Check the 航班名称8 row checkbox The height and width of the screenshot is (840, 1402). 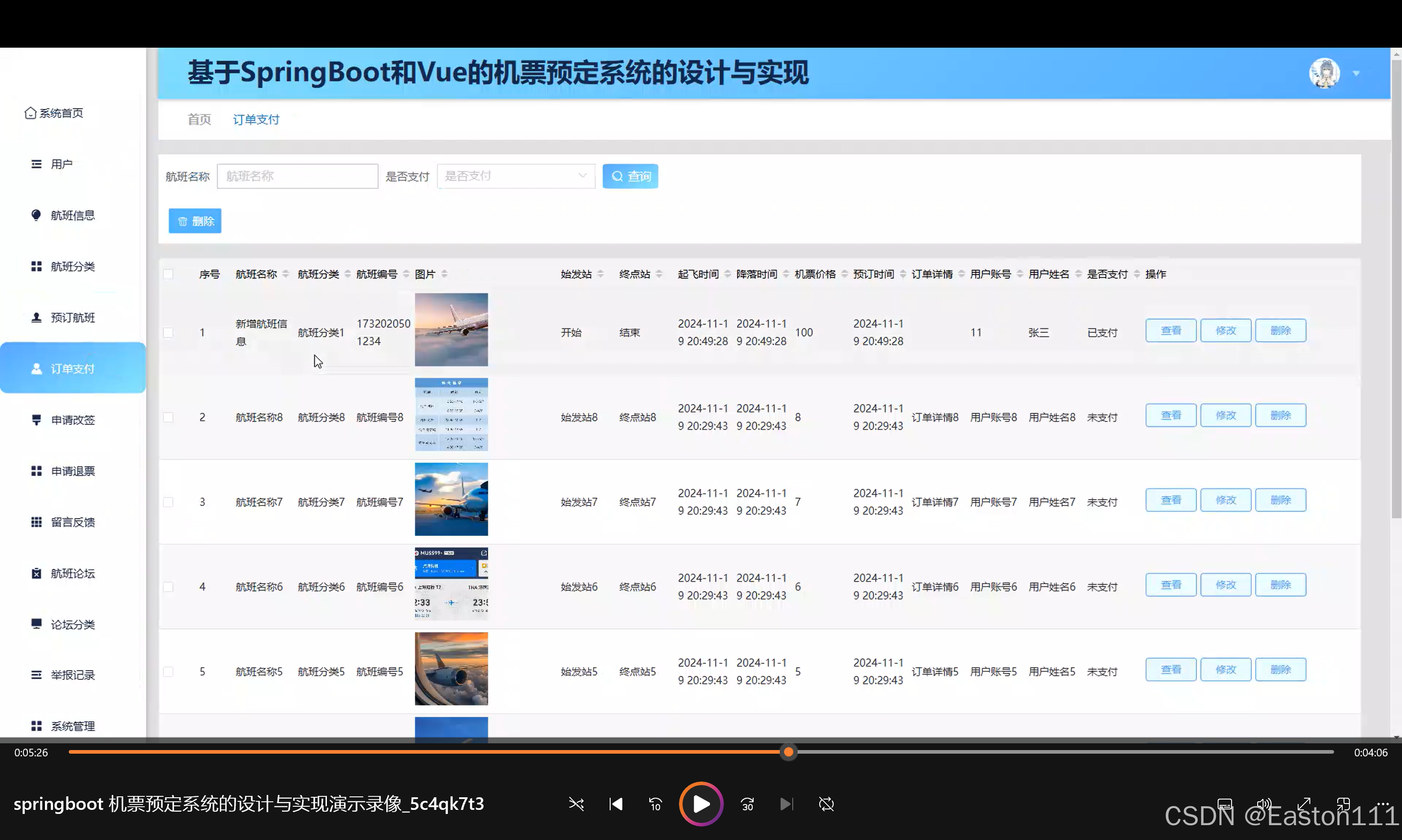point(168,417)
